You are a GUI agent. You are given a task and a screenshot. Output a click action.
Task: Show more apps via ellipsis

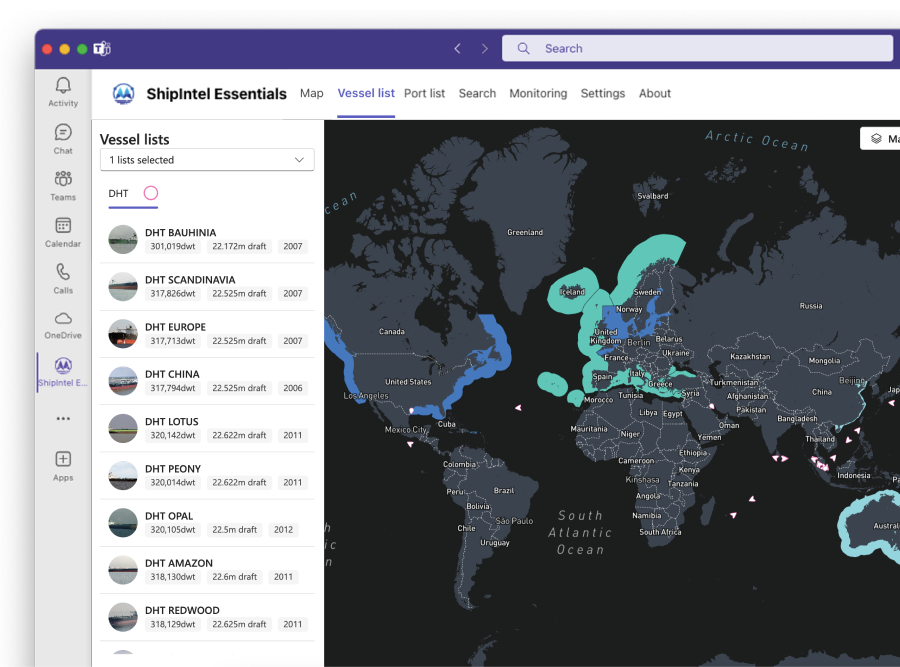[x=63, y=419]
